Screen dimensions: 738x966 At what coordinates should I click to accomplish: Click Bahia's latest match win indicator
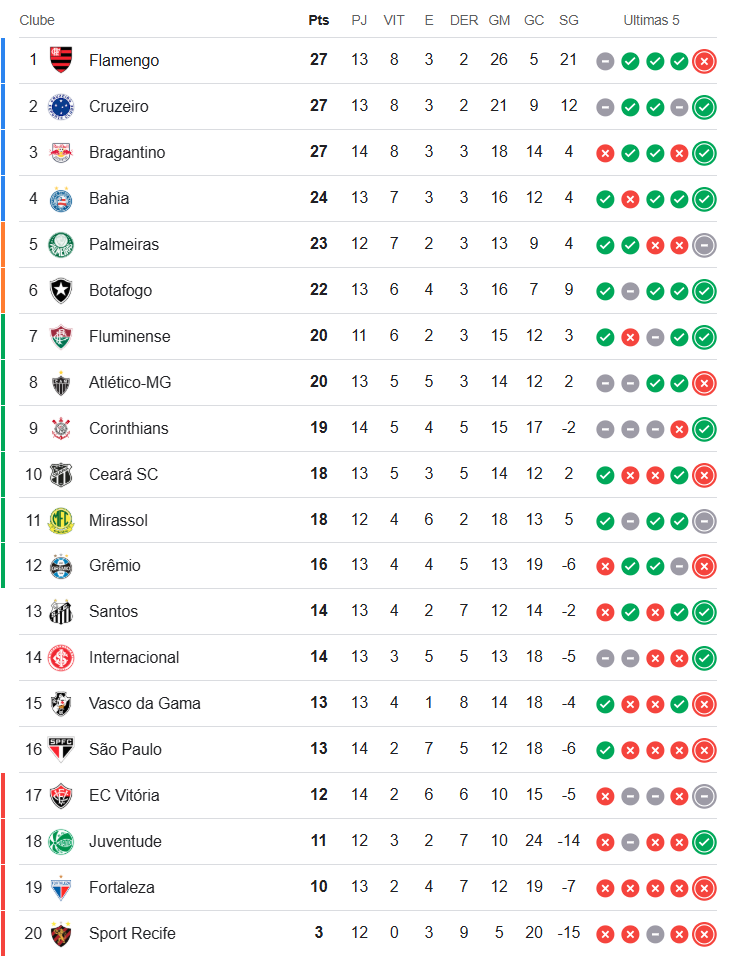(x=704, y=199)
